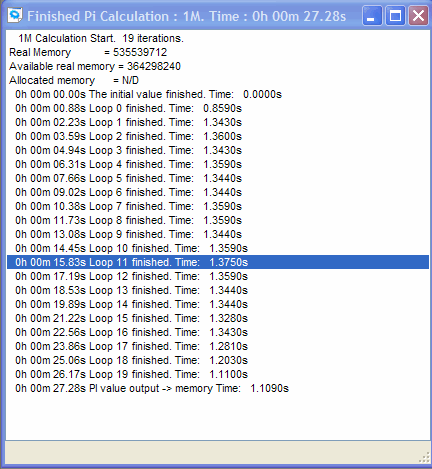This screenshot has width=432, height=469.
Task: Select the Loop 12 finished row
Action: [x=218, y=276]
